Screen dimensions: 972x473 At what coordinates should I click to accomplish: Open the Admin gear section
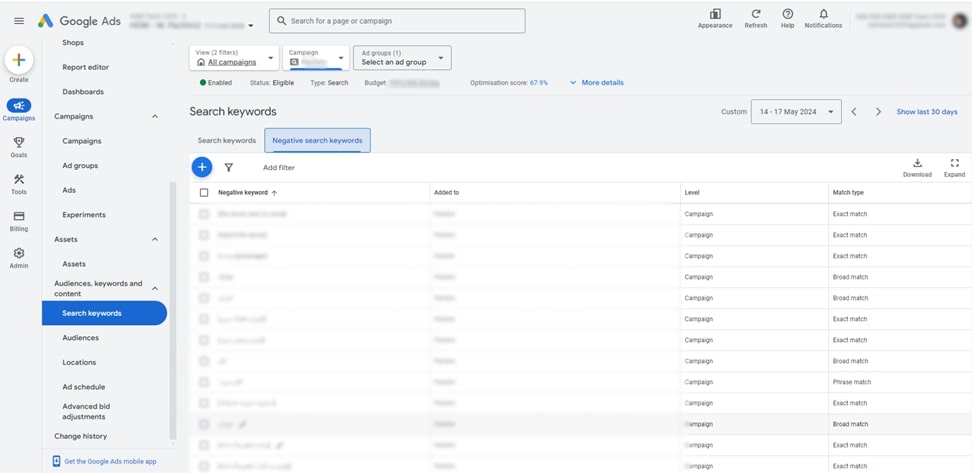point(19,253)
